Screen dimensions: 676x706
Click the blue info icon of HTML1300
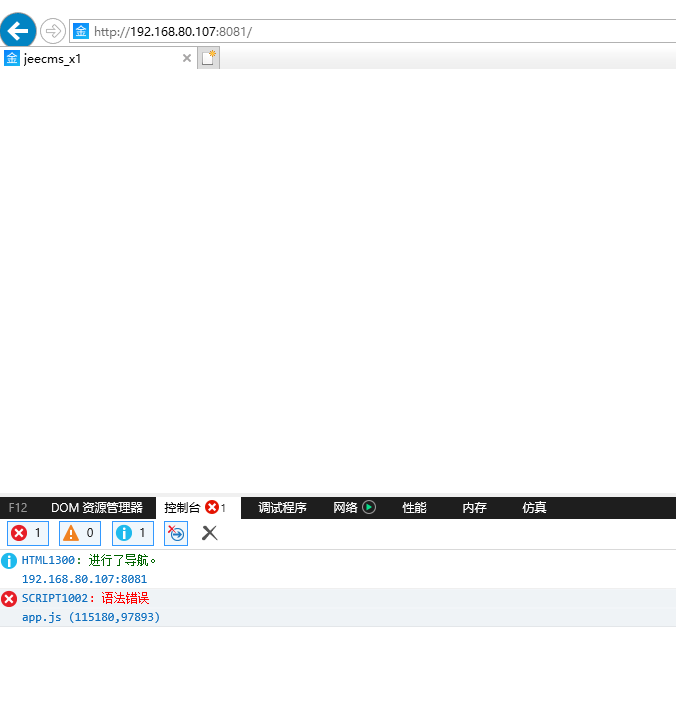[9, 561]
